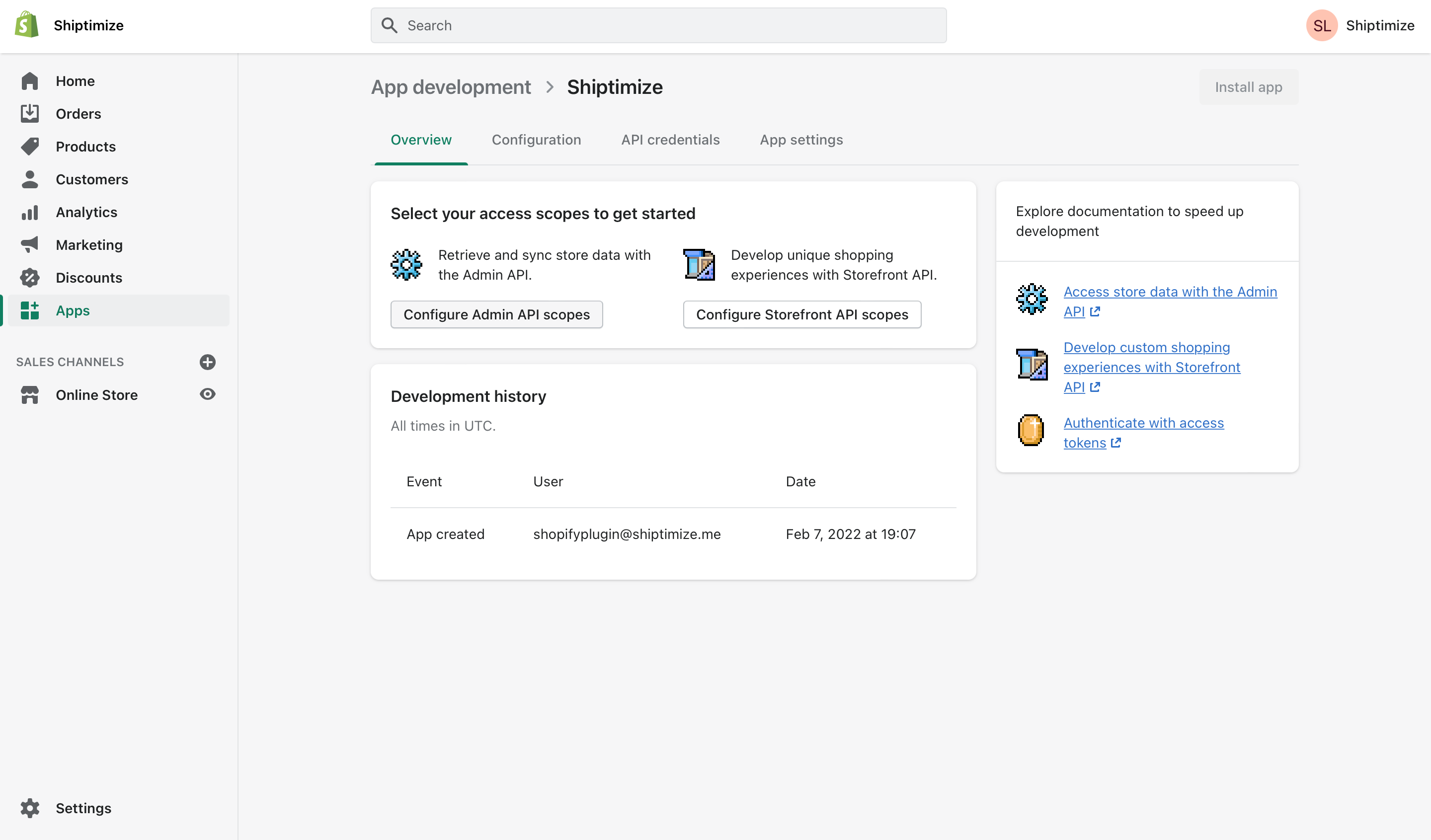Click the Storefront icon in documentation panel
Screen dimensions: 1431x840
tap(1031, 365)
